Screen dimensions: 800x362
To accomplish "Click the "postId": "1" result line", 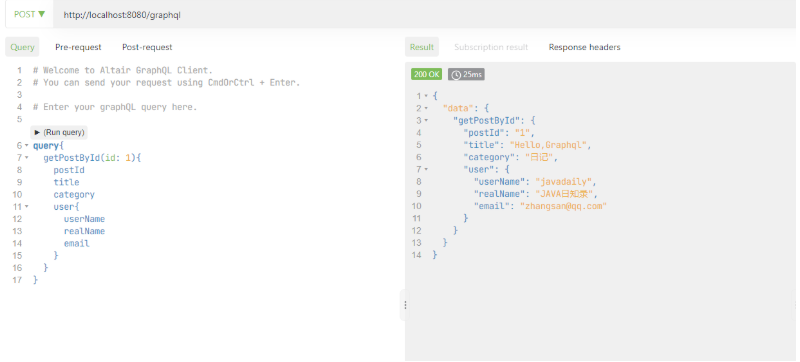I will point(498,133).
